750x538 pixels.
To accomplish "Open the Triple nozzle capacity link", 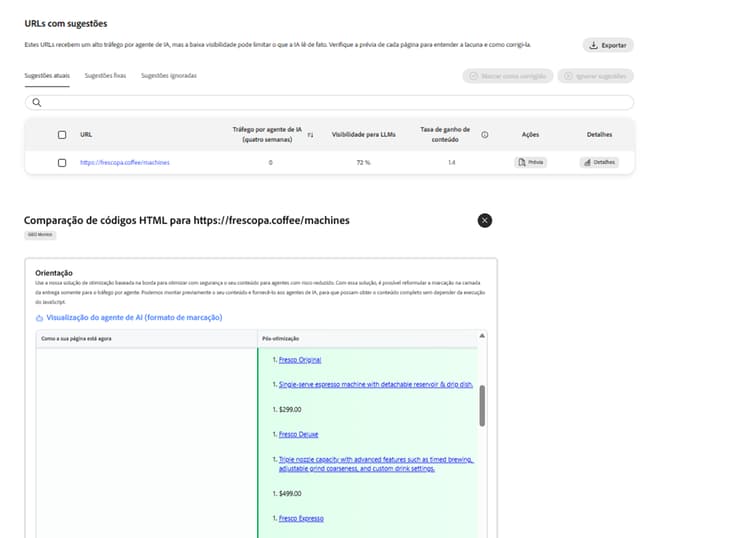I will 376,464.
